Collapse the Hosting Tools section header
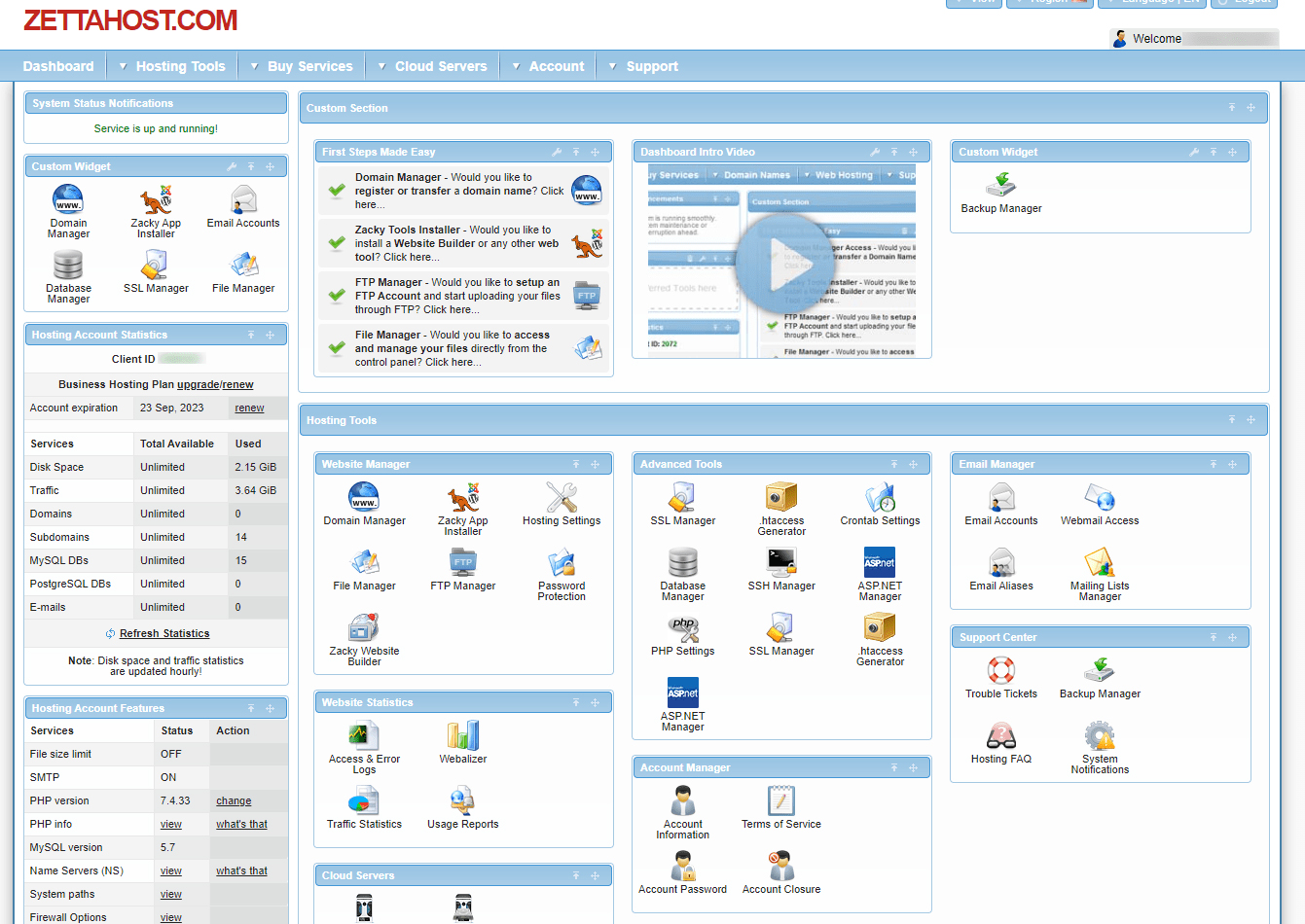The height and width of the screenshot is (924, 1305). click(1232, 420)
